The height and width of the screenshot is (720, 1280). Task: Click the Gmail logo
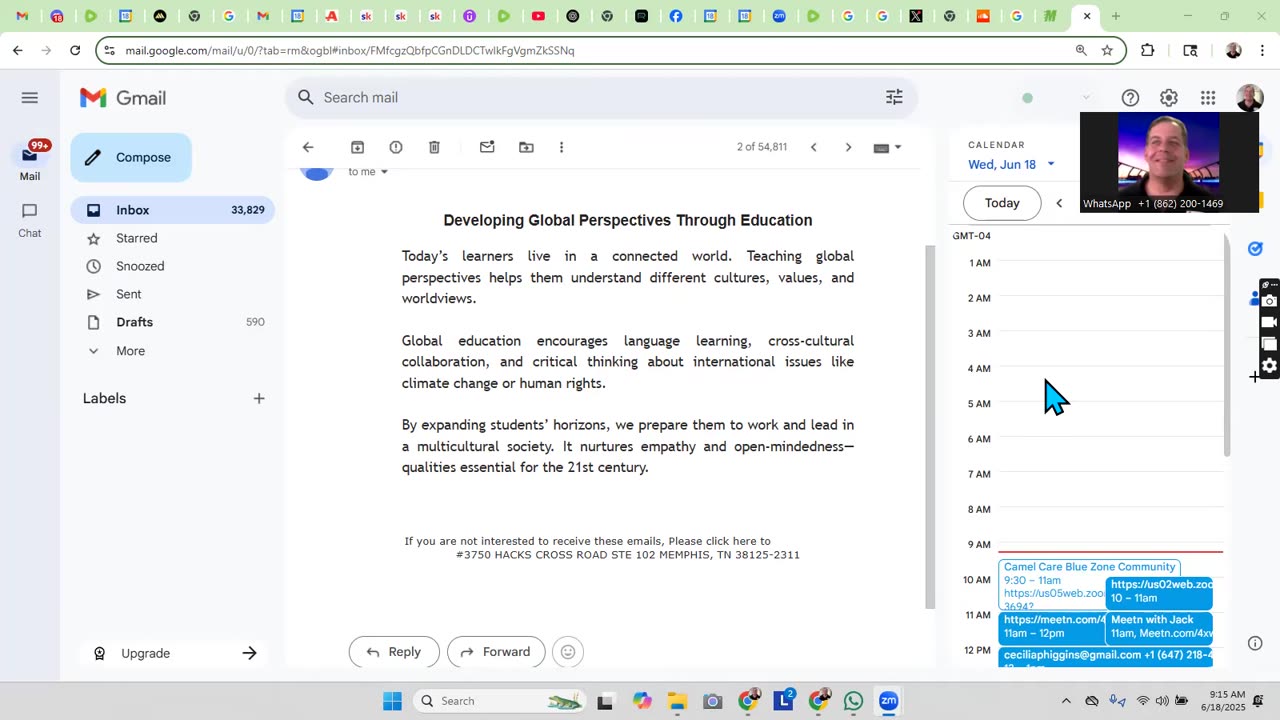coord(123,98)
